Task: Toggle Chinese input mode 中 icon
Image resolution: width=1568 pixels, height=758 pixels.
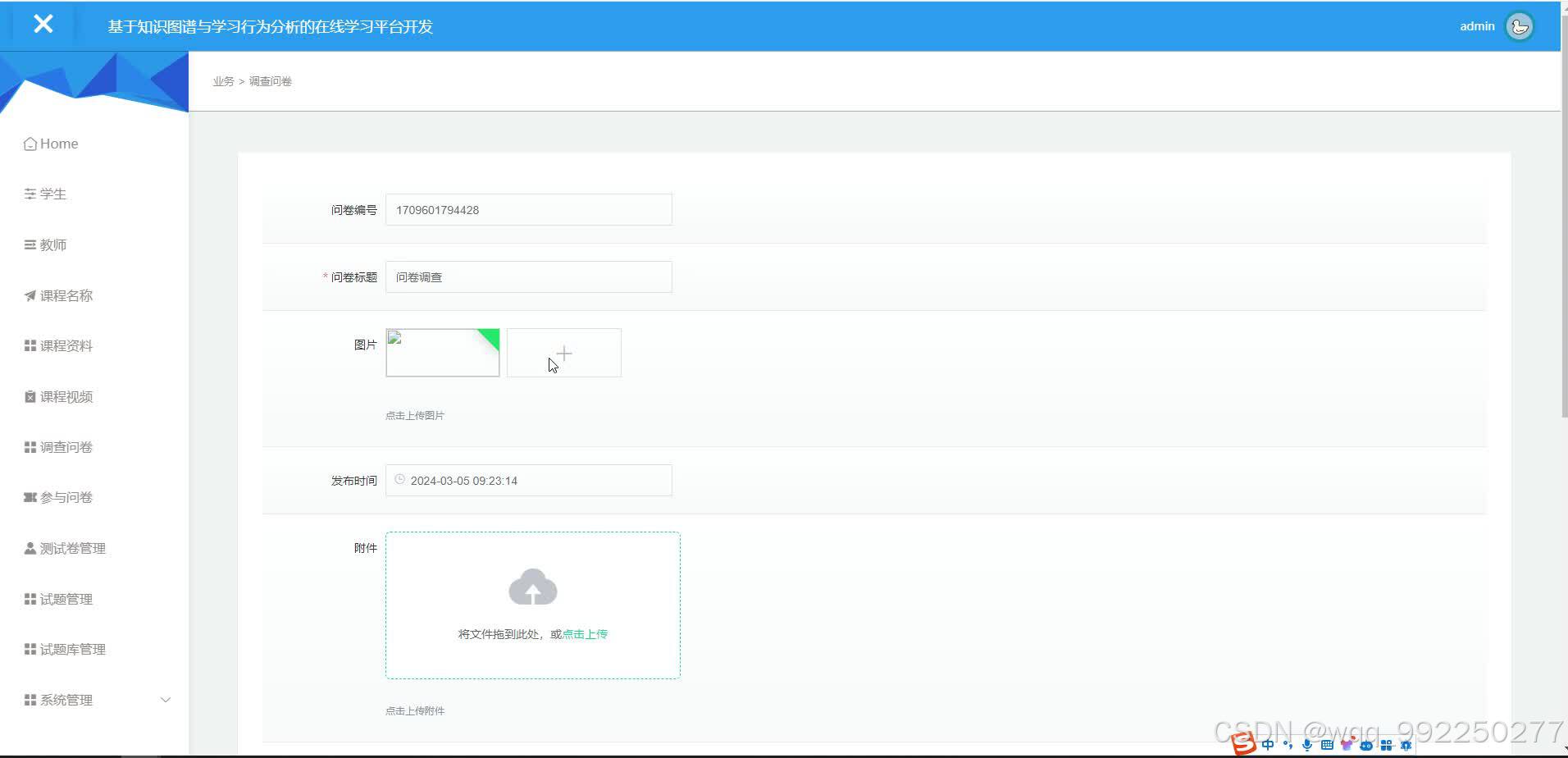Action: [x=1268, y=745]
